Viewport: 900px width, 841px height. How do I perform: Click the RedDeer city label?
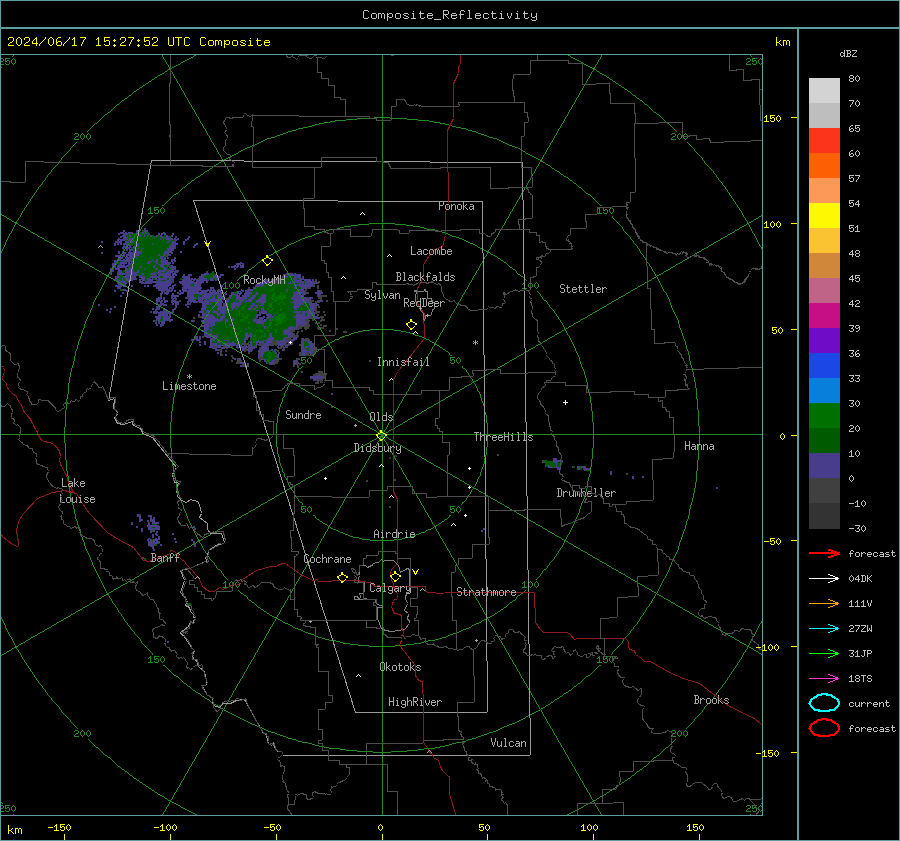coord(424,303)
